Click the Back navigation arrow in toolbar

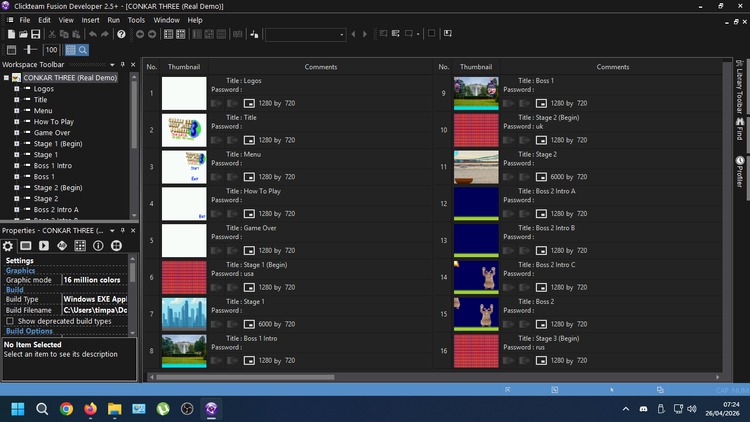(140, 34)
